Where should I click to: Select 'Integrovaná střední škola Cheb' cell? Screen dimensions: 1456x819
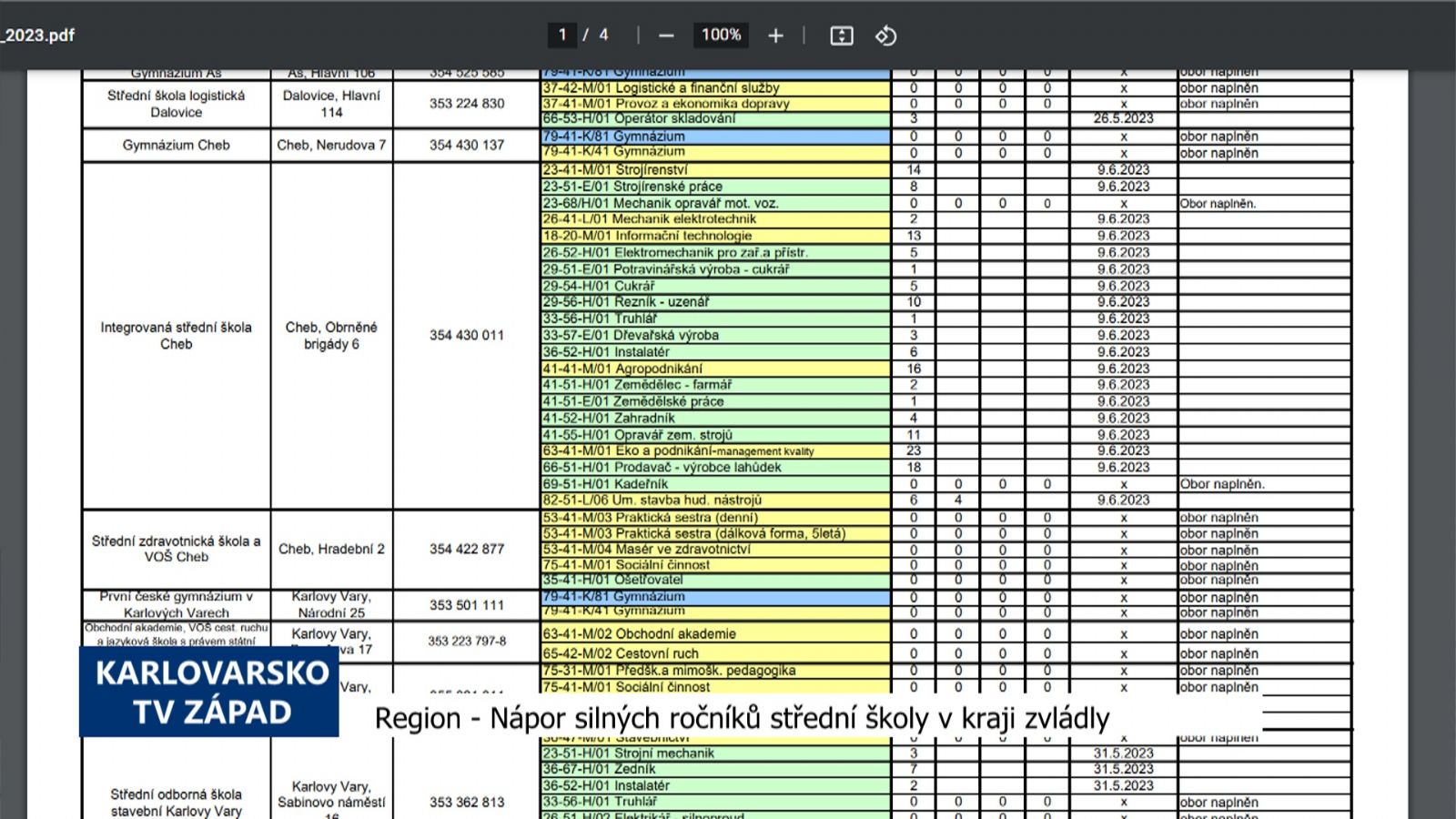coord(177,336)
